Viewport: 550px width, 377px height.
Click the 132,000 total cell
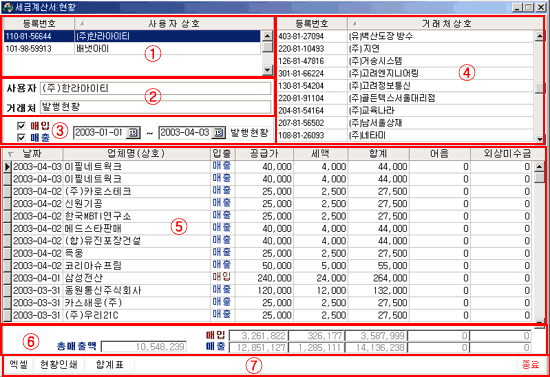tap(378, 290)
